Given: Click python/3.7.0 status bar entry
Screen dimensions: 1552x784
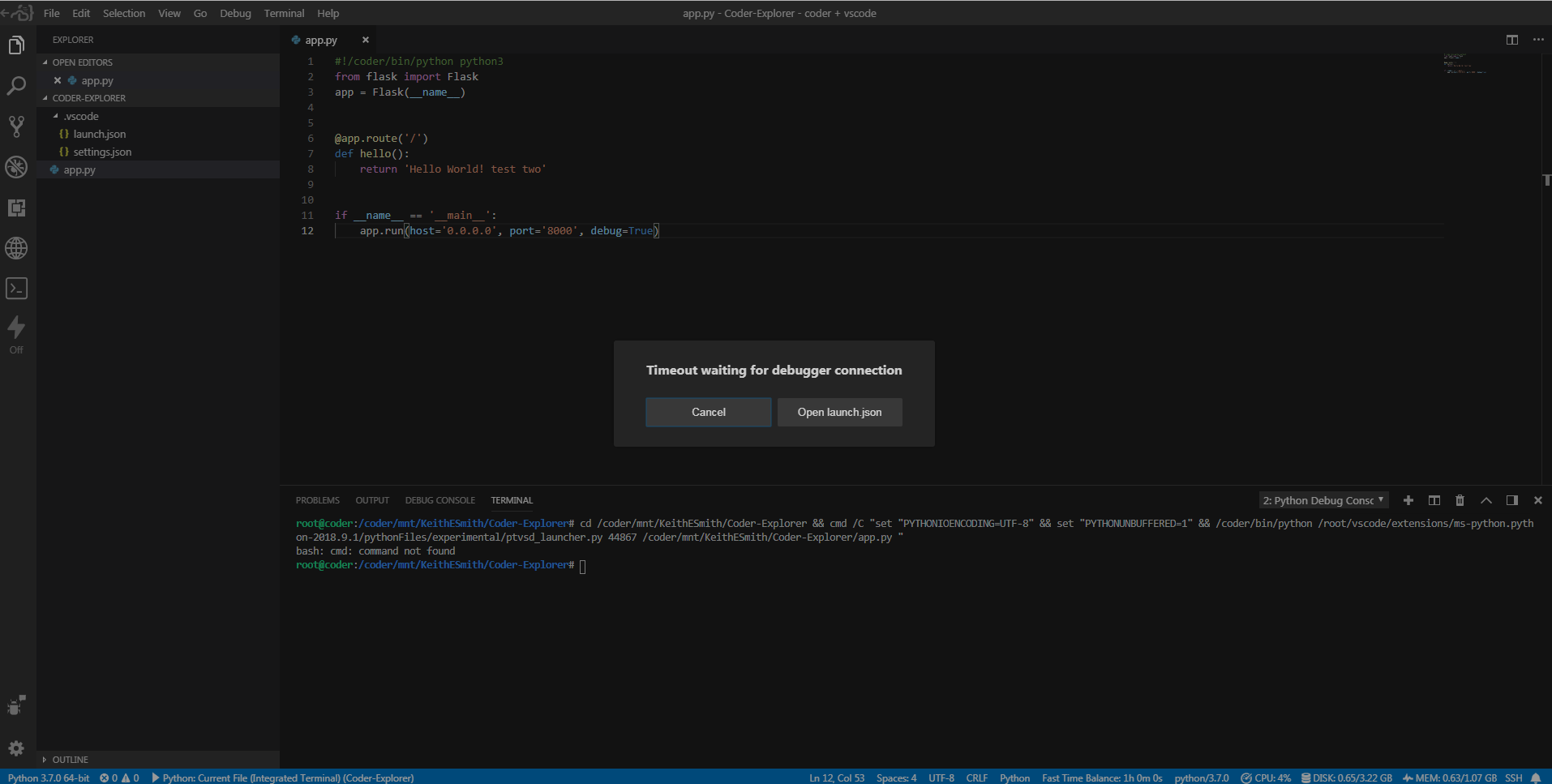Looking at the screenshot, I should [x=1202, y=778].
